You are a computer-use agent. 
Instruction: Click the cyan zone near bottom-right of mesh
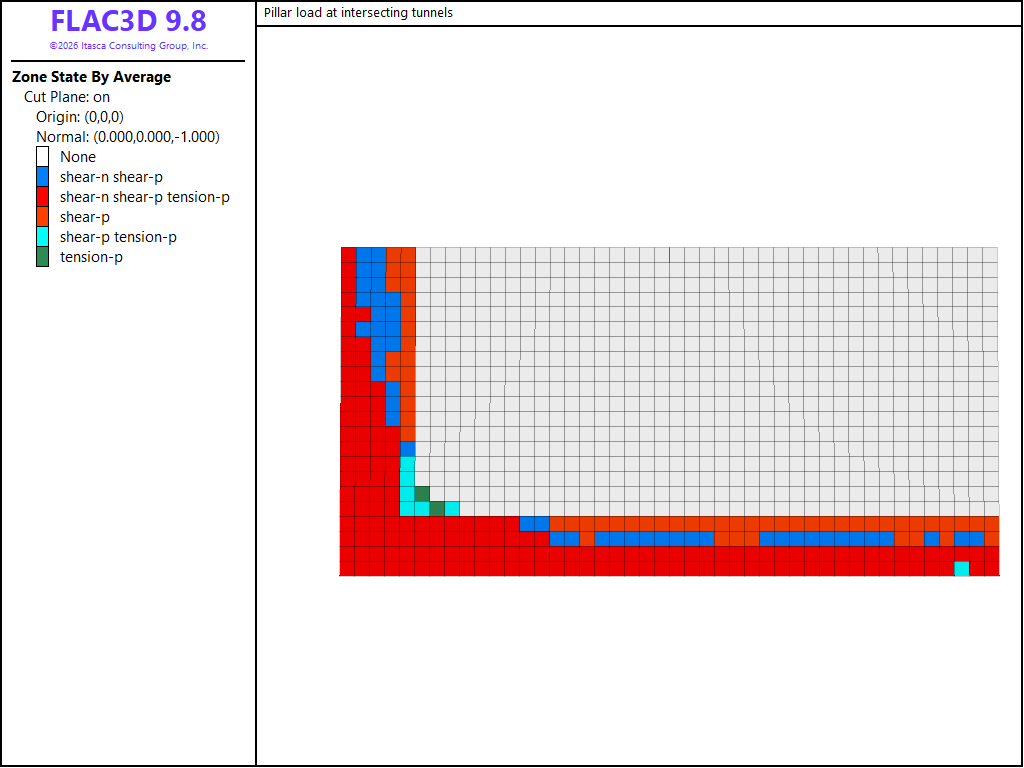(961, 568)
